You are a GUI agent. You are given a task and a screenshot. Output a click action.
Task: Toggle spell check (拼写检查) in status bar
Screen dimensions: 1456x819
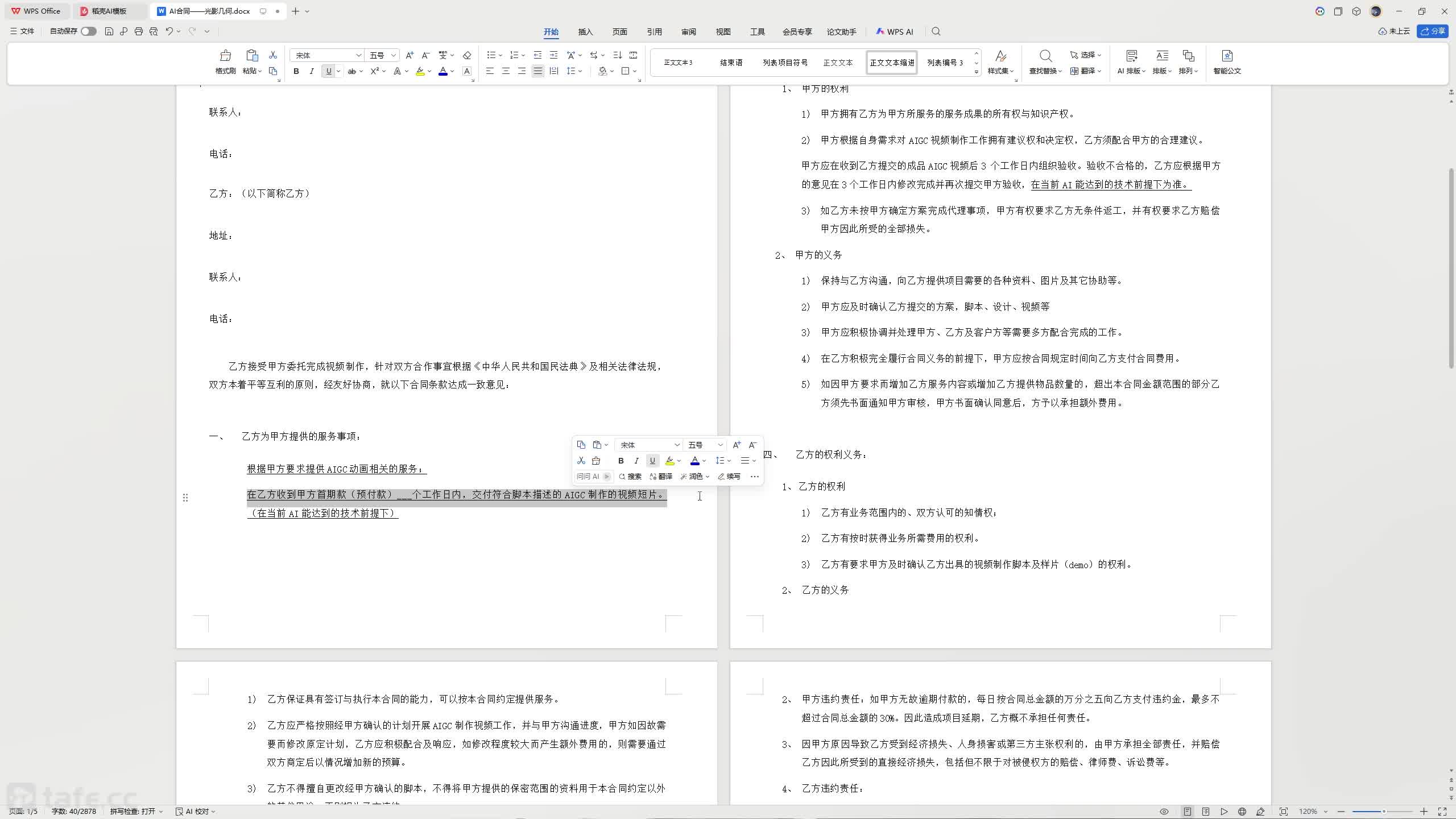pyautogui.click(x=136, y=812)
